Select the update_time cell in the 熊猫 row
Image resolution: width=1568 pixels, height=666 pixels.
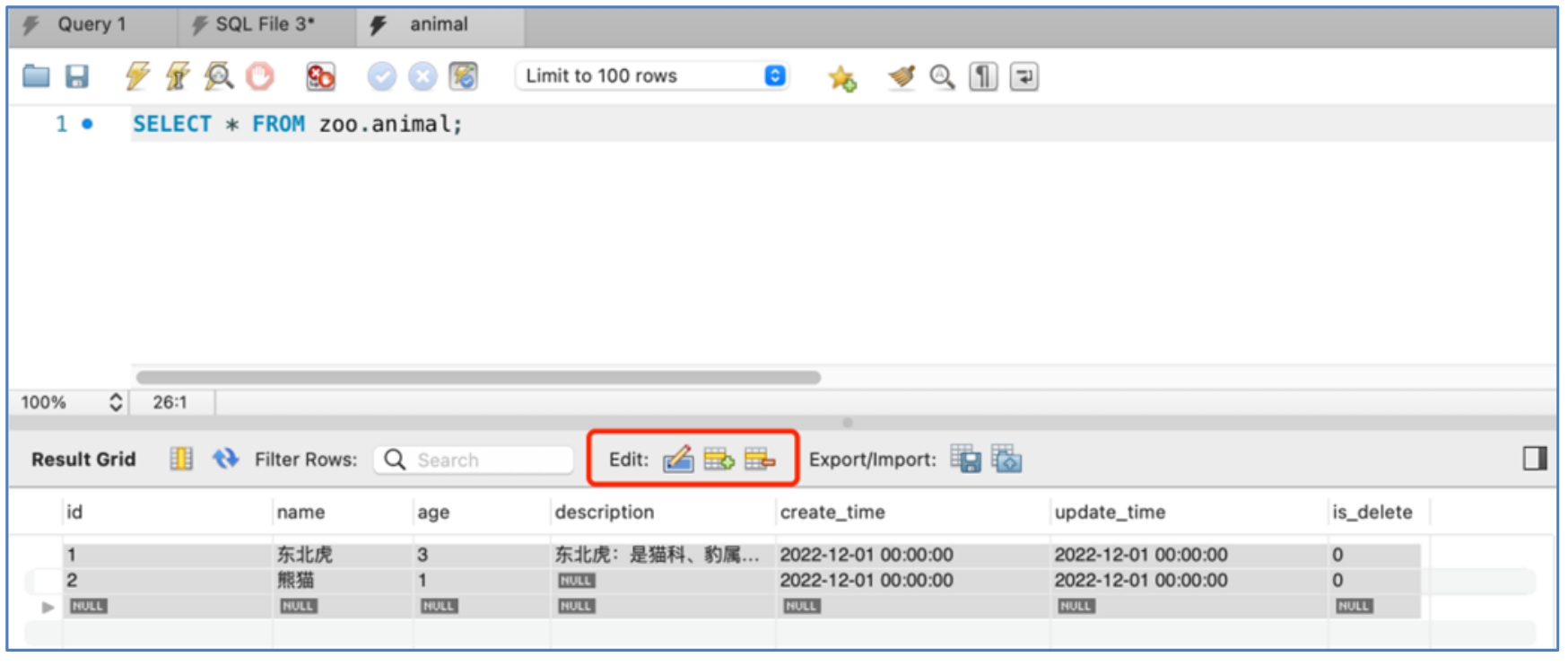[x=1189, y=581]
